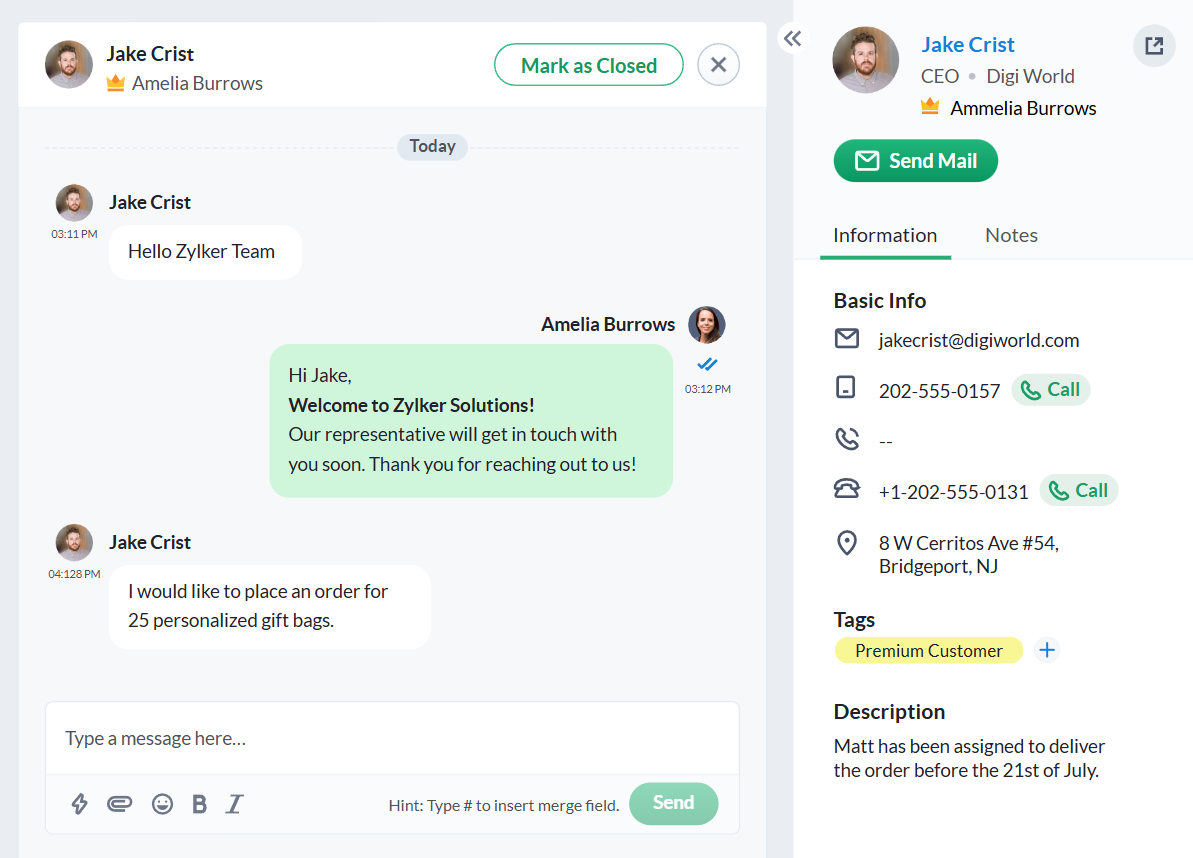Call the landline number +1-202-555-0131
1193x858 pixels.
[x=1079, y=491]
